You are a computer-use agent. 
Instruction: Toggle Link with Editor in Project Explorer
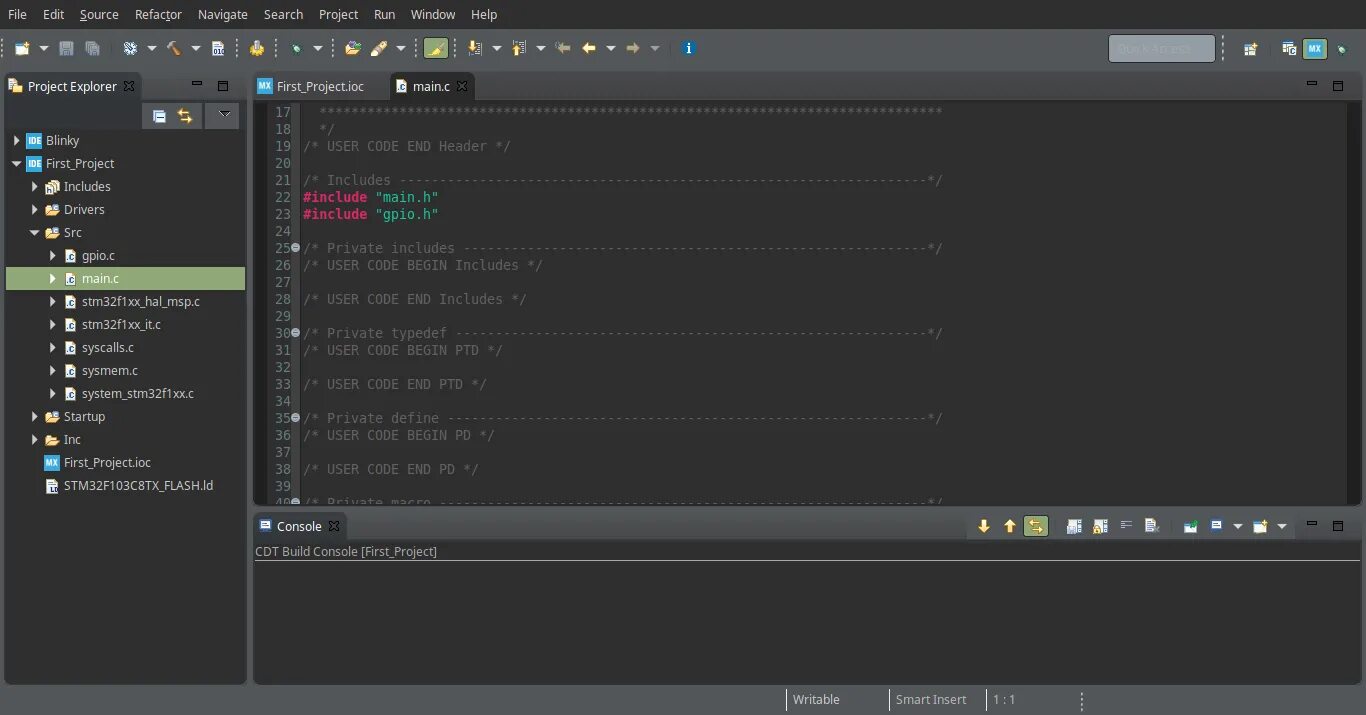185,116
